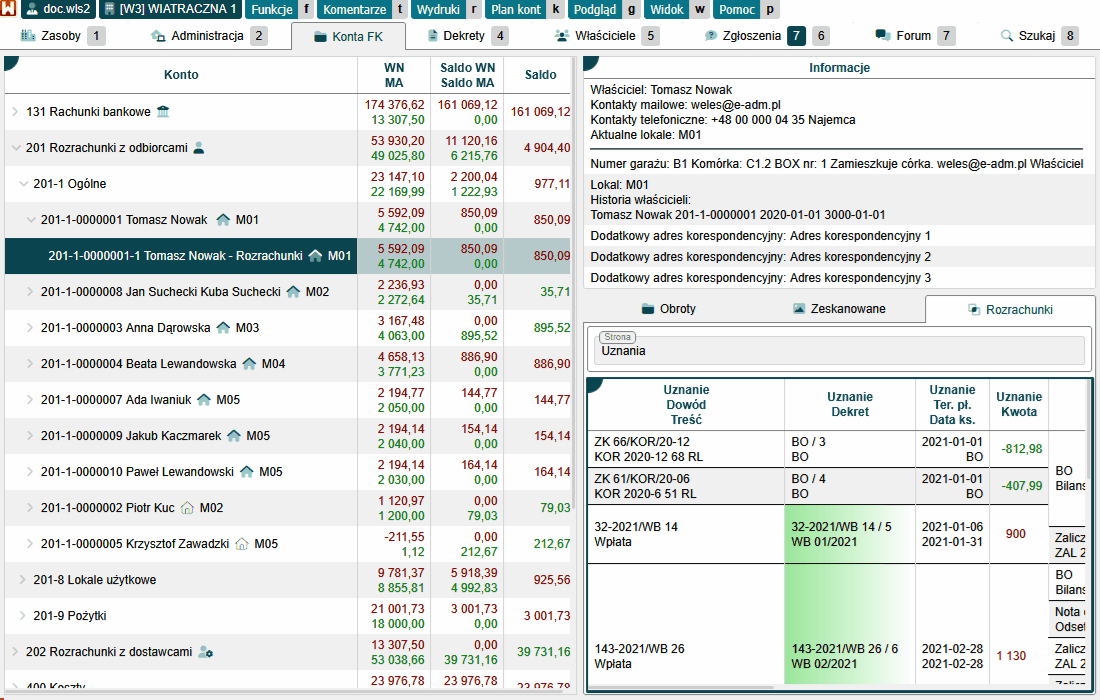Click the house icon beside Anna Dąrowska
The image size is (1100, 700).
click(x=222, y=328)
